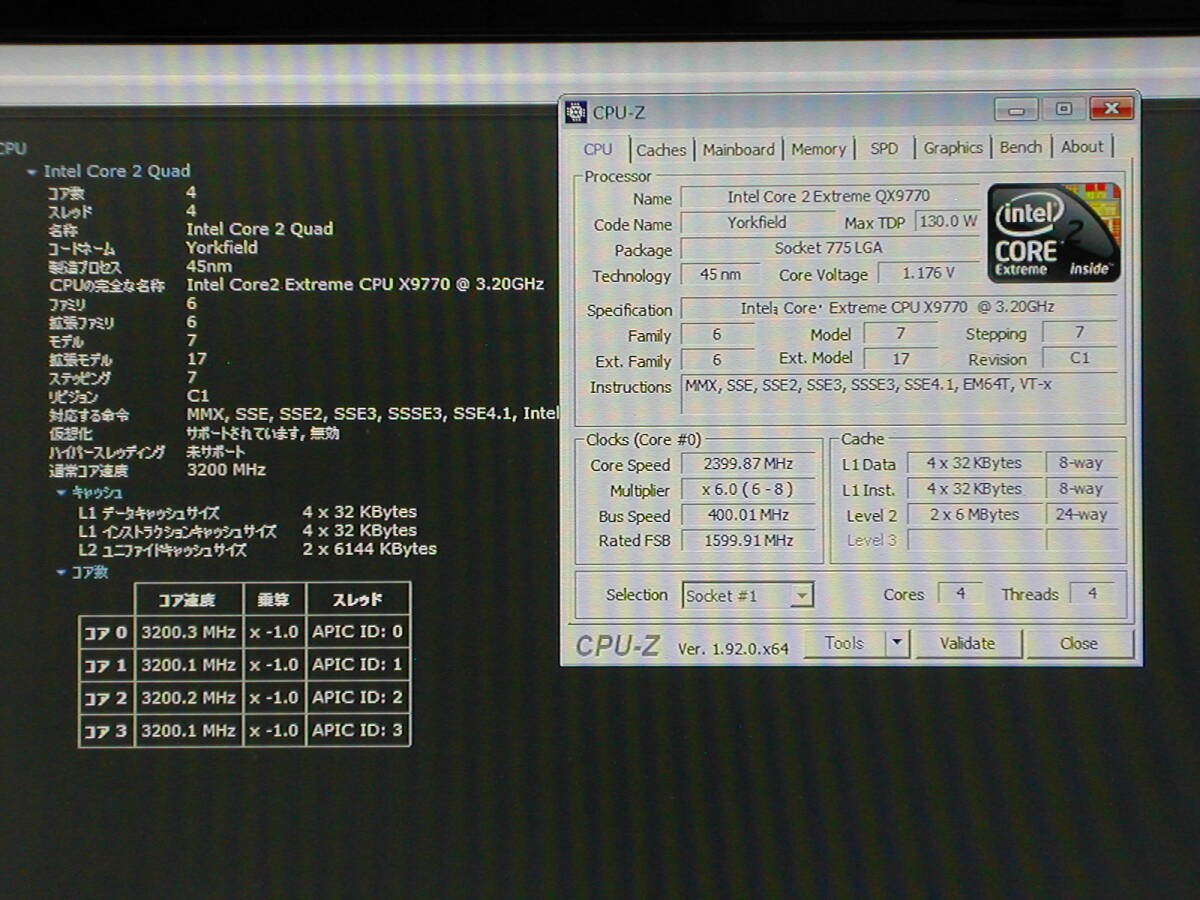1200x900 pixels.
Task: Switch to the Caches tab
Action: 661,150
